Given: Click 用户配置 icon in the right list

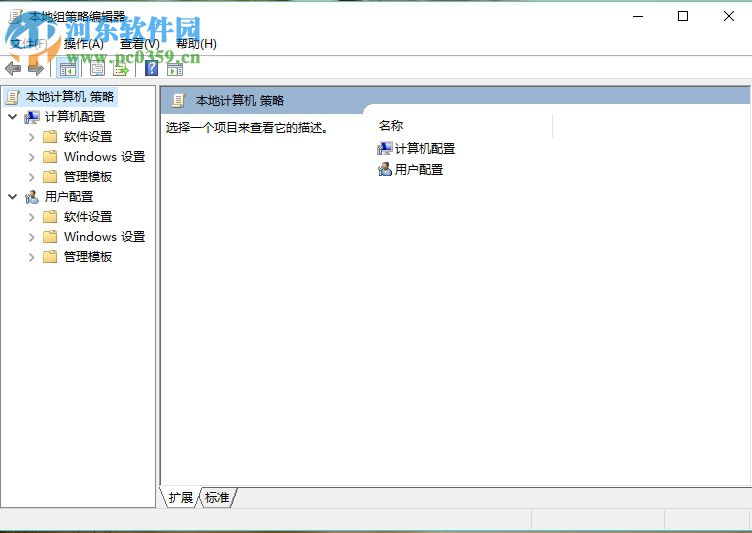Looking at the screenshot, I should coord(385,169).
